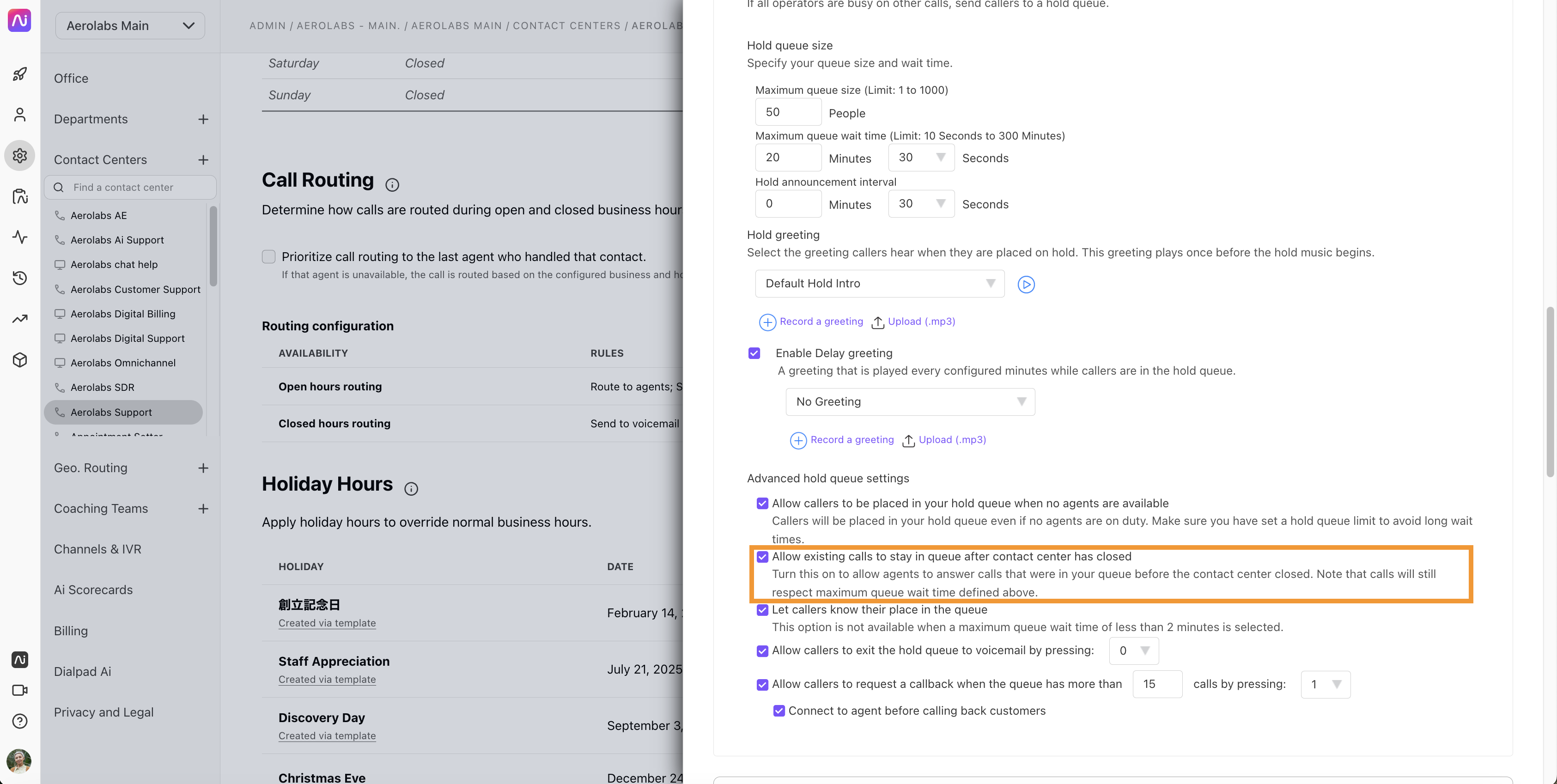
Task: Open the Analytics icon in sidebar
Action: (x=20, y=318)
